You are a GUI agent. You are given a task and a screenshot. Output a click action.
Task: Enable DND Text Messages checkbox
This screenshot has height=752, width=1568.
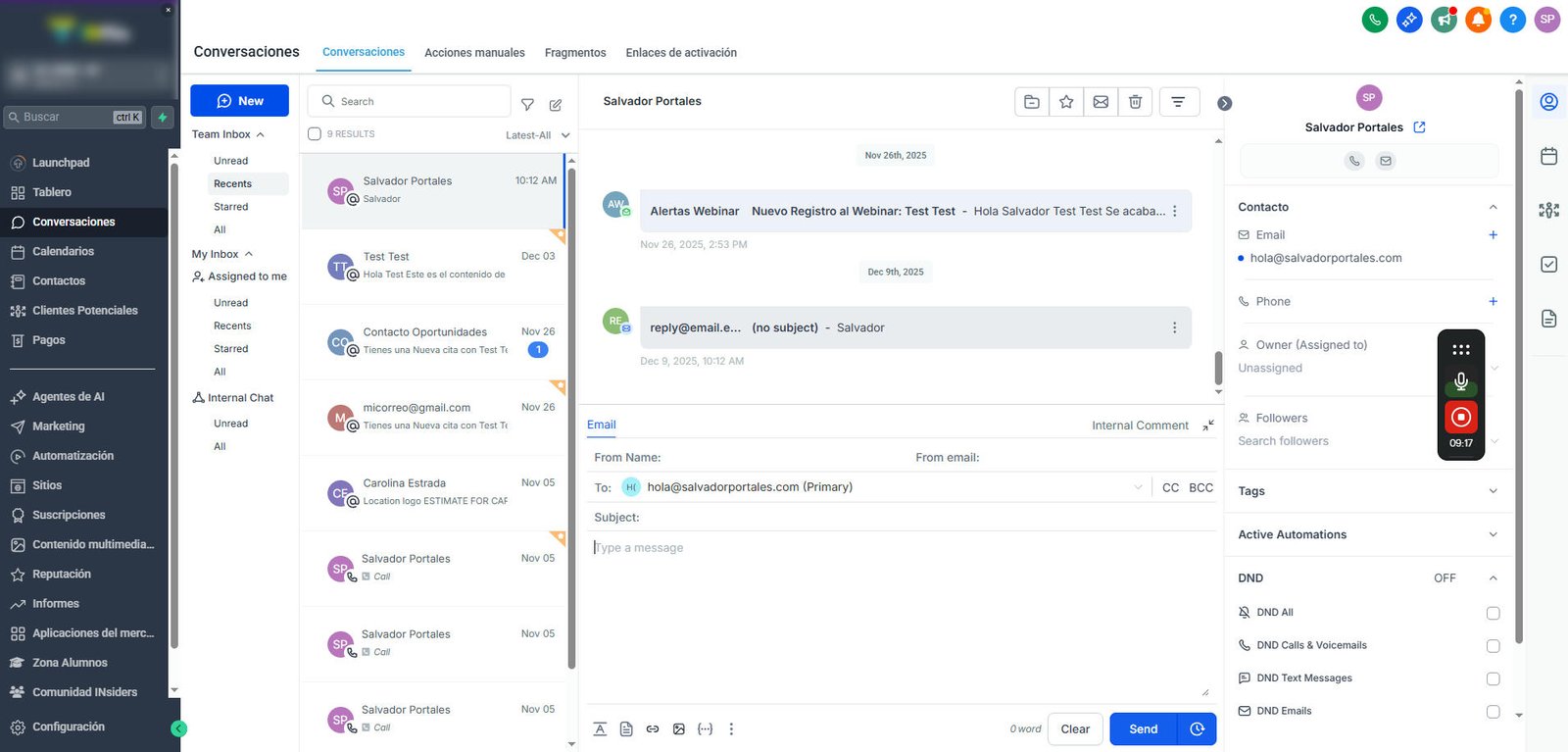[1493, 678]
